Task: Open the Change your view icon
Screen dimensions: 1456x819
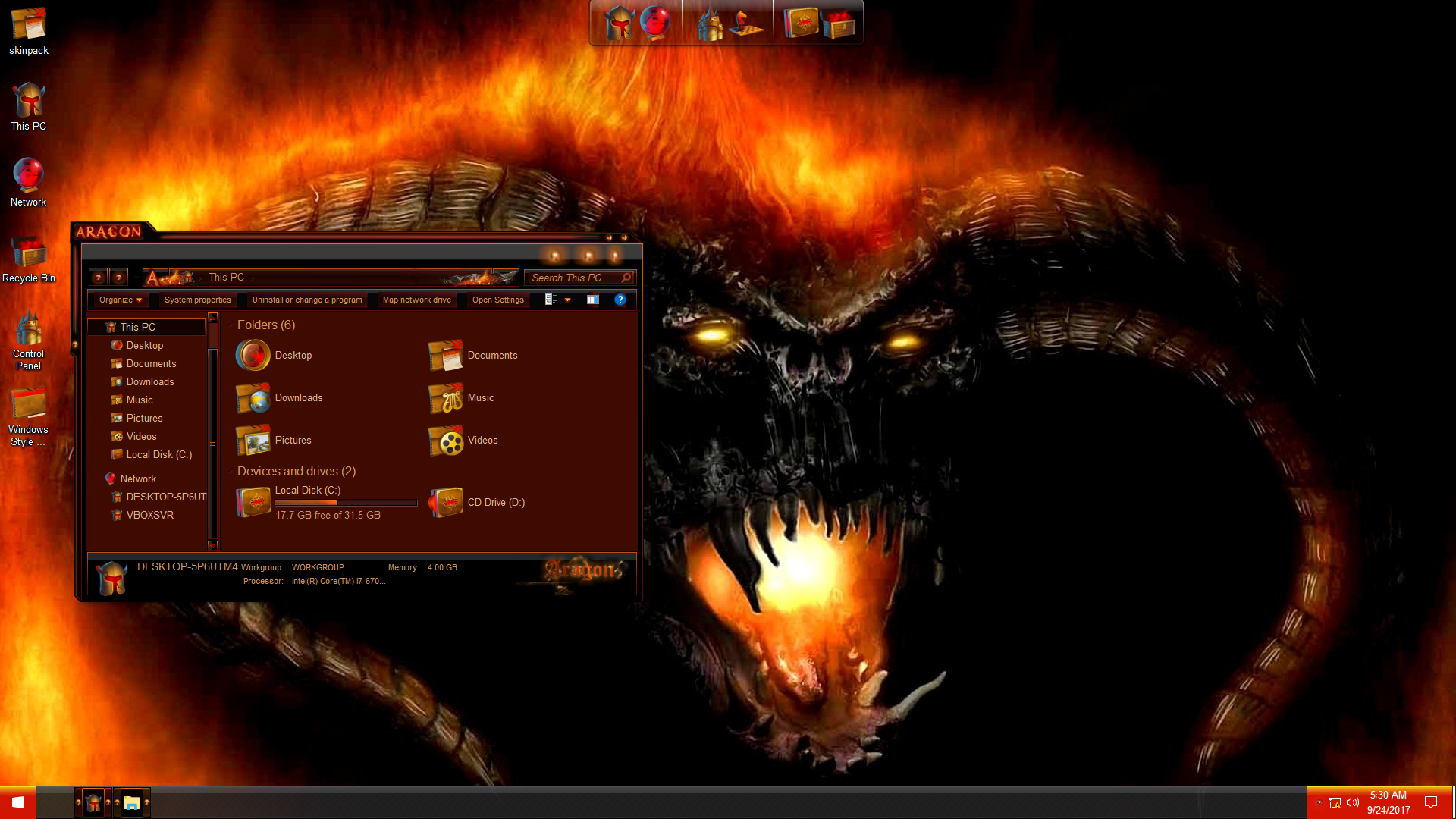Action: pyautogui.click(x=551, y=300)
